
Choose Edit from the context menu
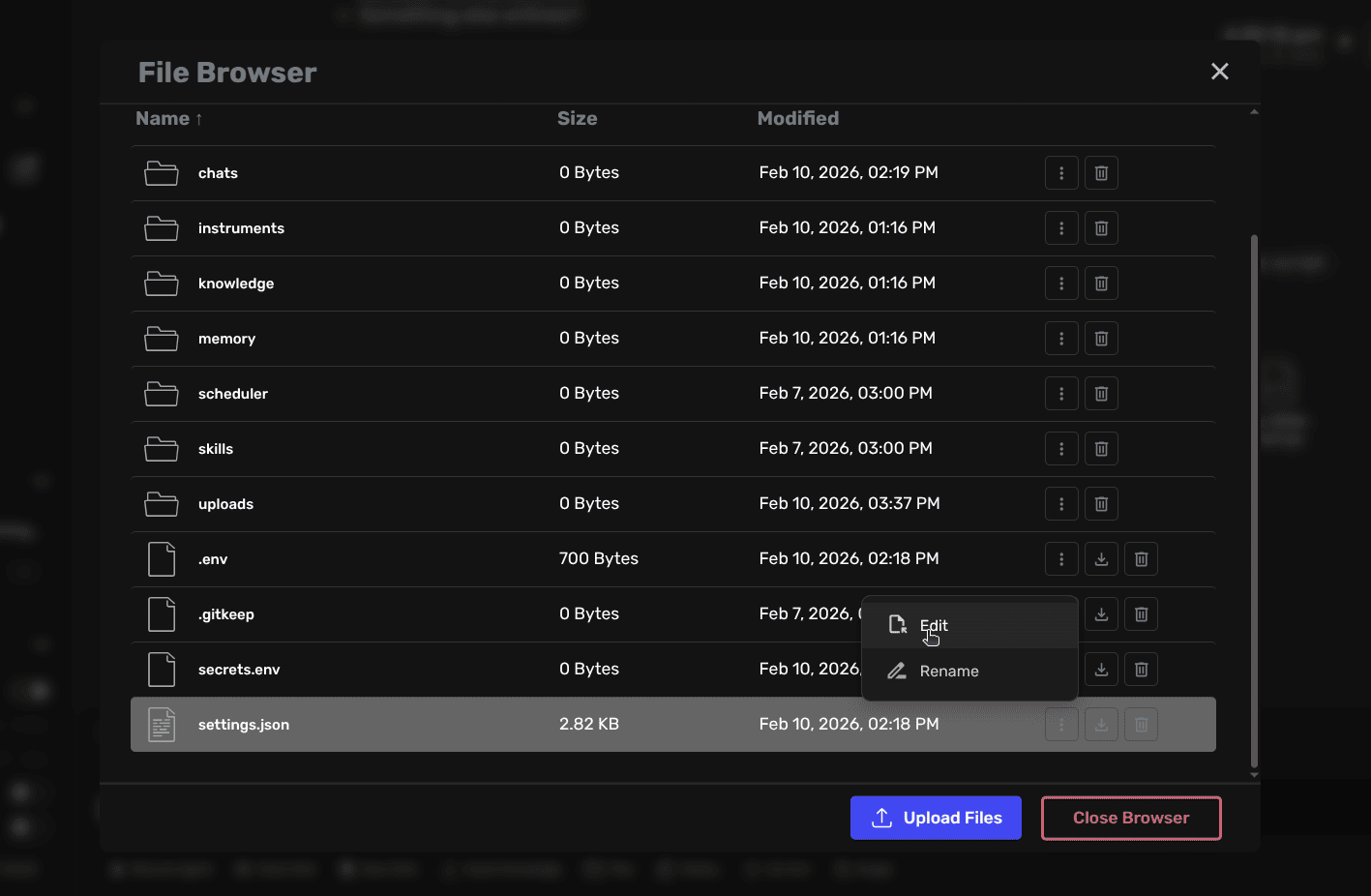click(969, 625)
